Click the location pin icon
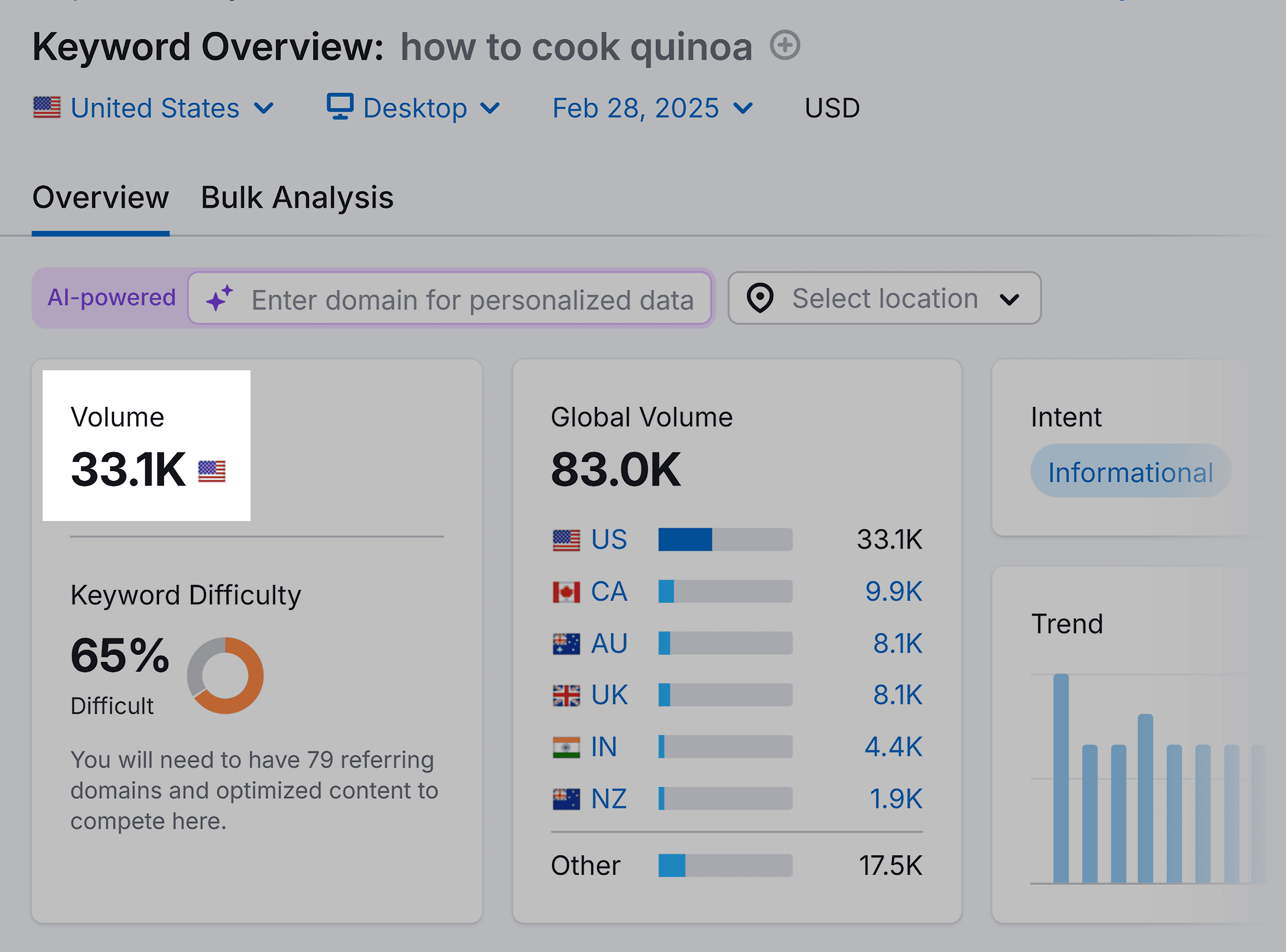The width and height of the screenshot is (1286, 952). point(760,298)
